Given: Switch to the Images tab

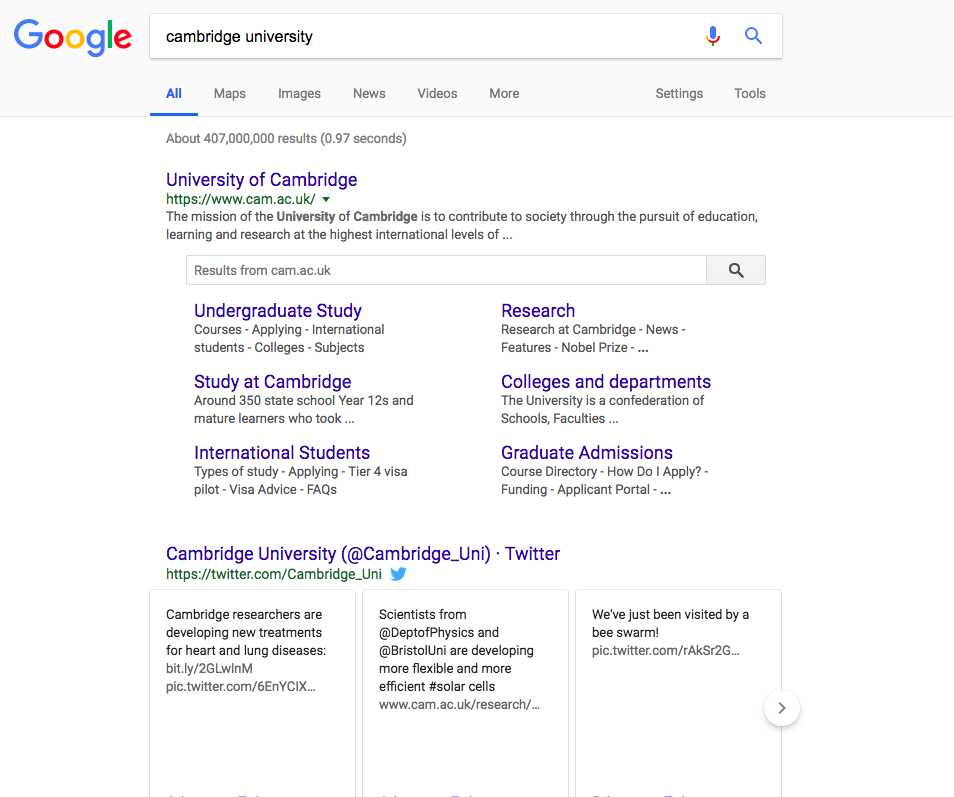Looking at the screenshot, I should tap(299, 93).
